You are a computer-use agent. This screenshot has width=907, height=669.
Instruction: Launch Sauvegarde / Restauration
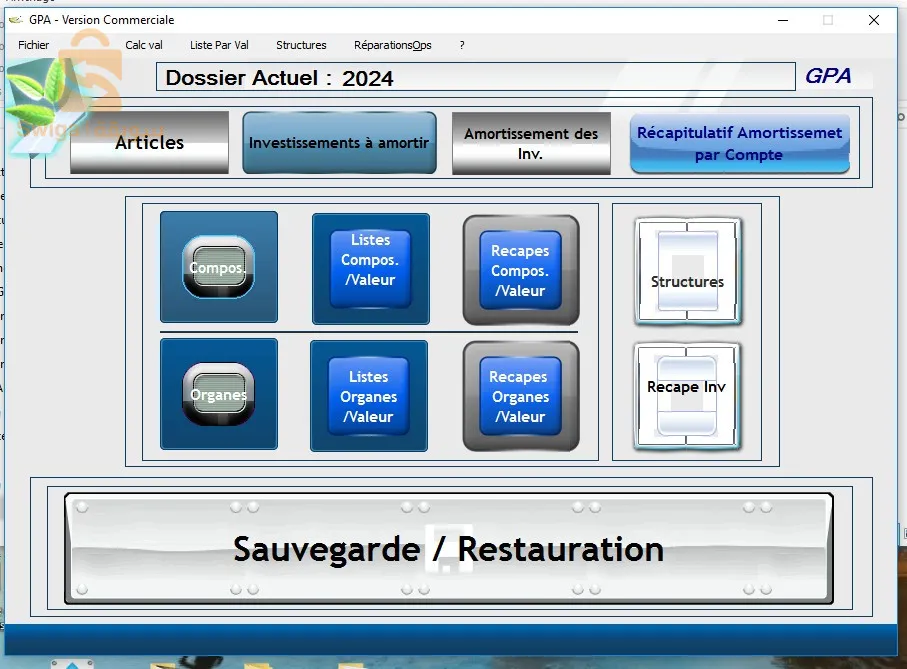pos(448,549)
